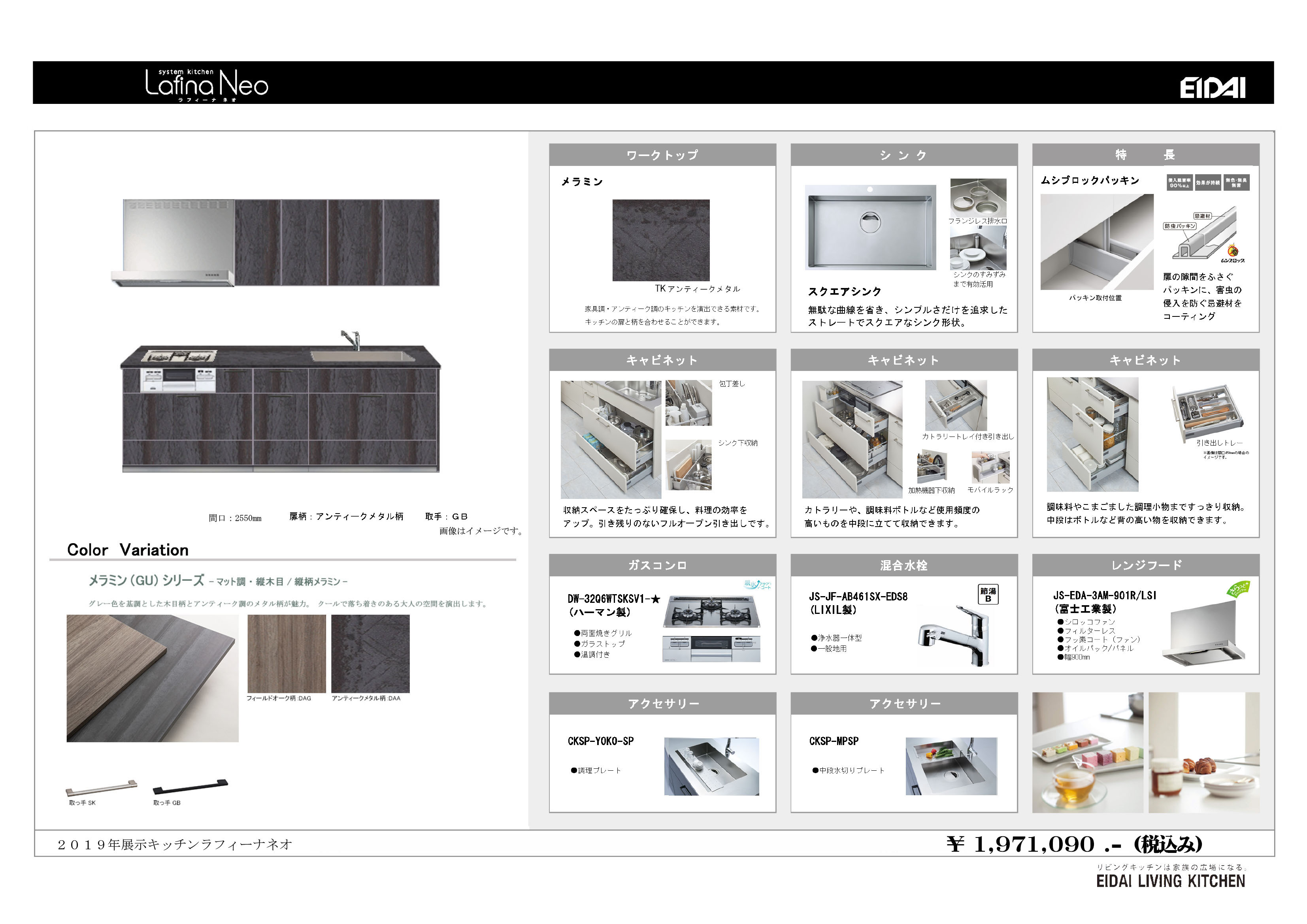Click the 調理プレート sink accessory photo
This screenshot has width=1307, height=924.
click(711, 766)
